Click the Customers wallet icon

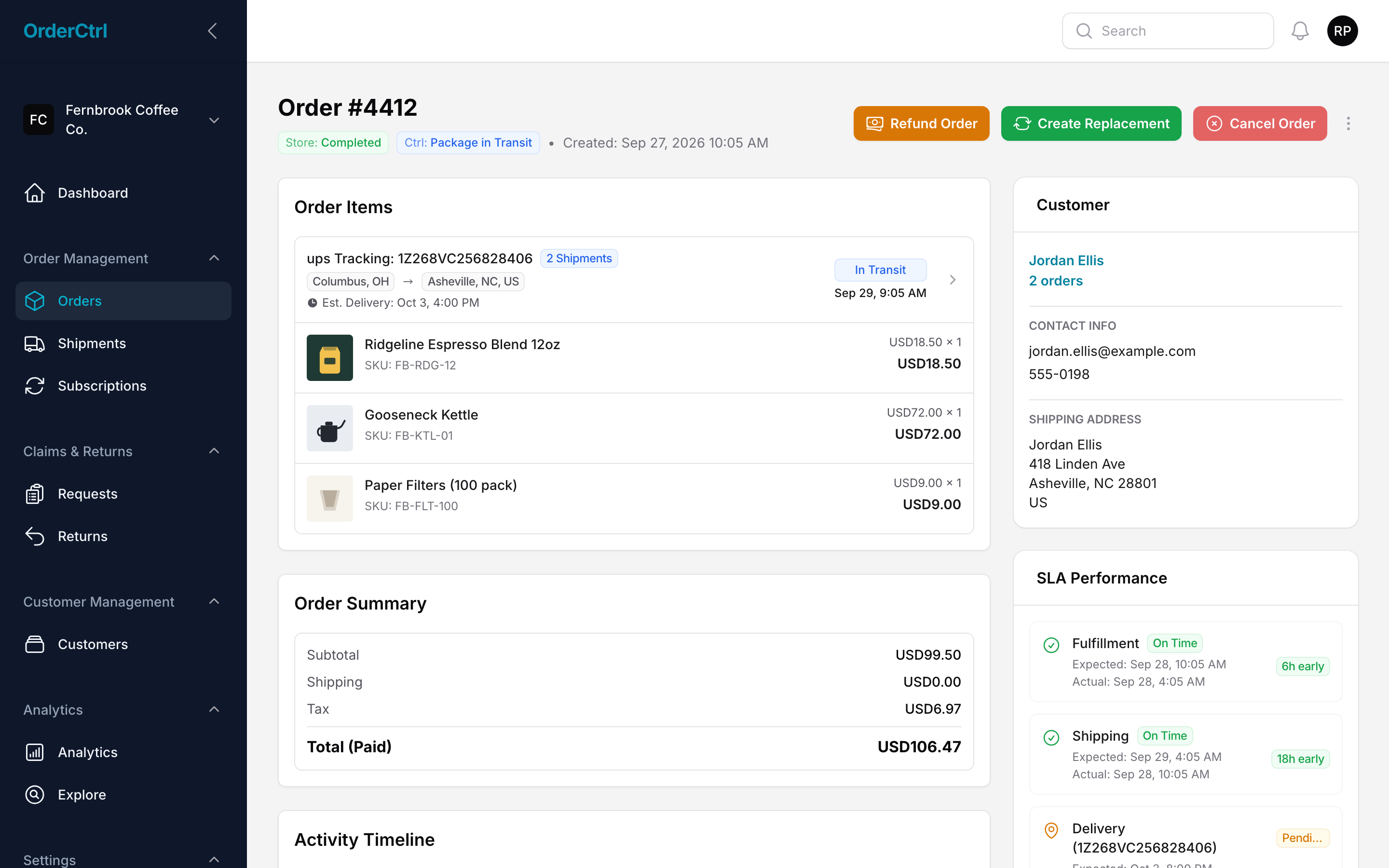pos(34,644)
